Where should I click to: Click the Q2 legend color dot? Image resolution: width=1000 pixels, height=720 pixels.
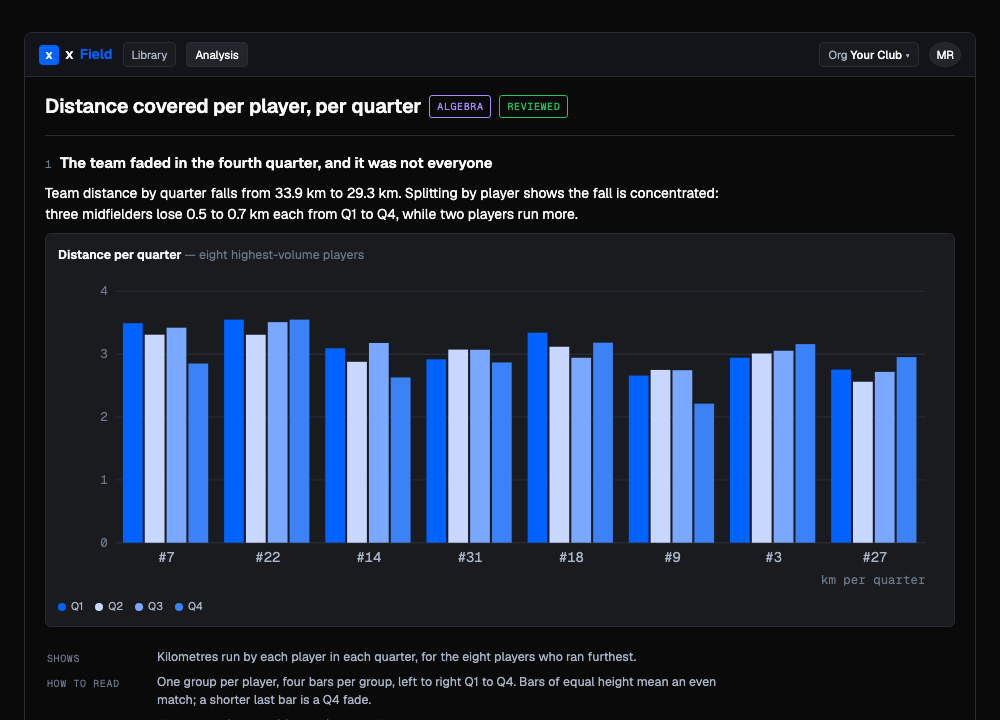tap(99, 607)
